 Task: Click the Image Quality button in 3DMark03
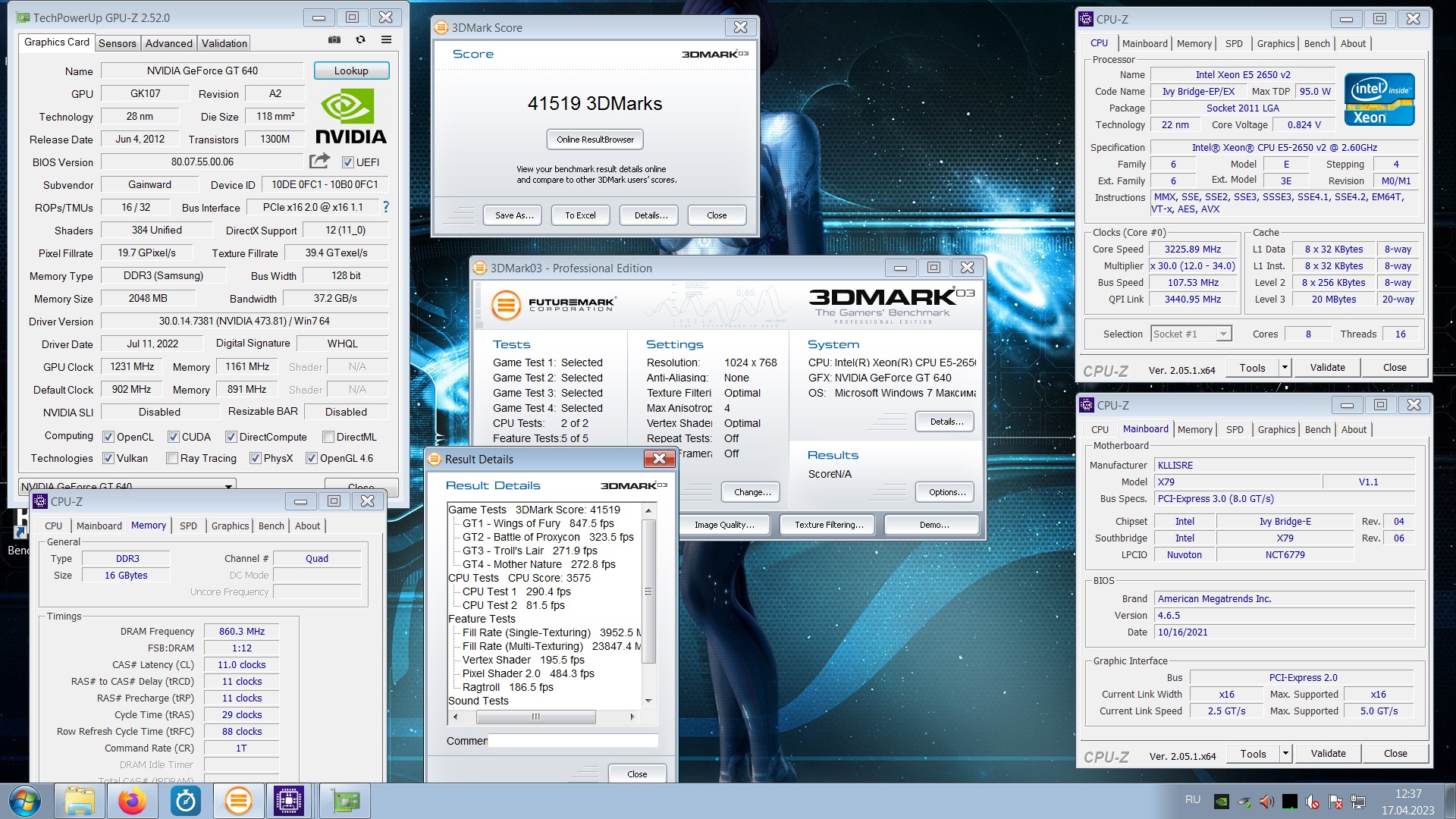724,525
